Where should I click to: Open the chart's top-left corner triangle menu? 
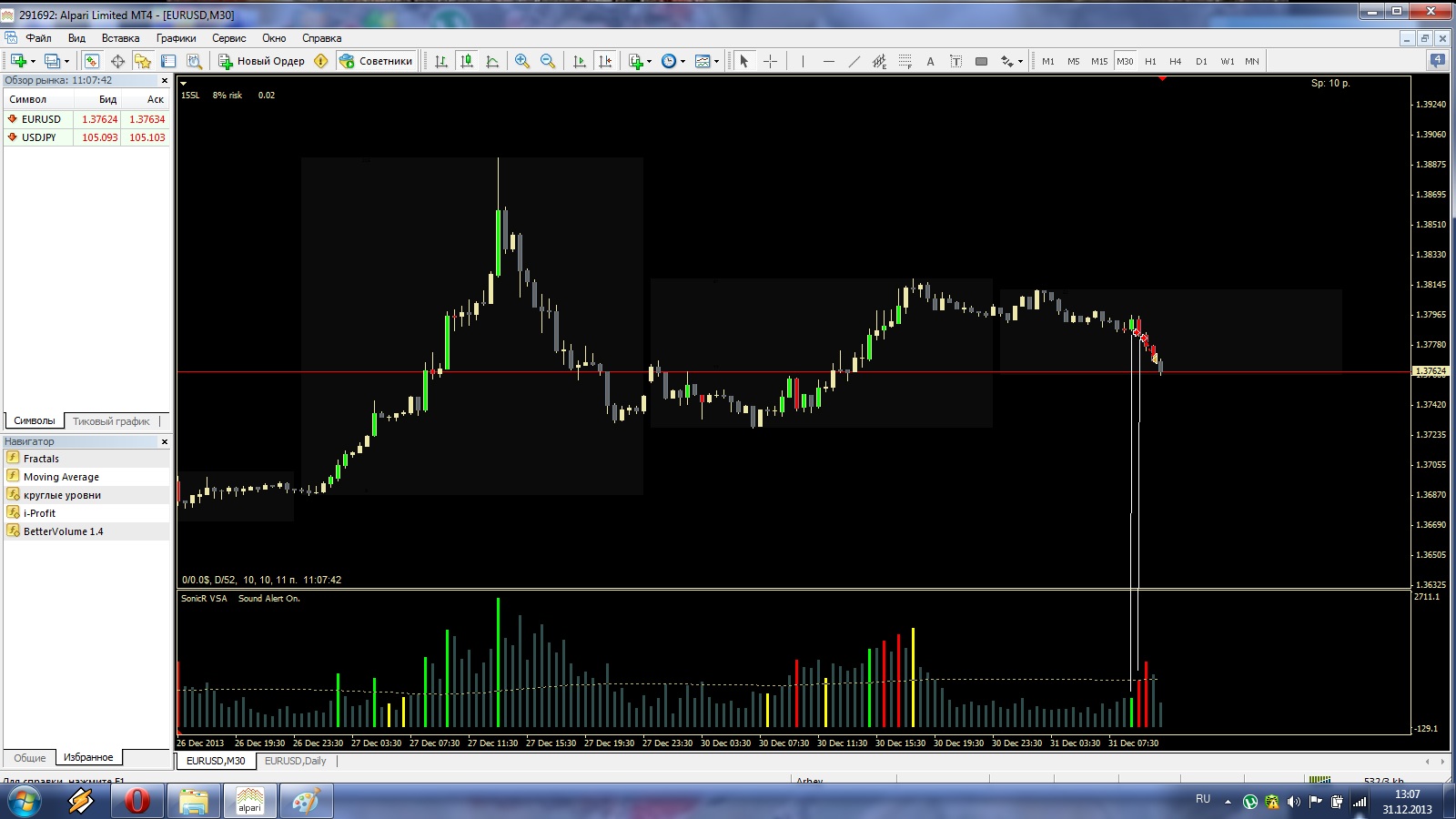coord(184,83)
